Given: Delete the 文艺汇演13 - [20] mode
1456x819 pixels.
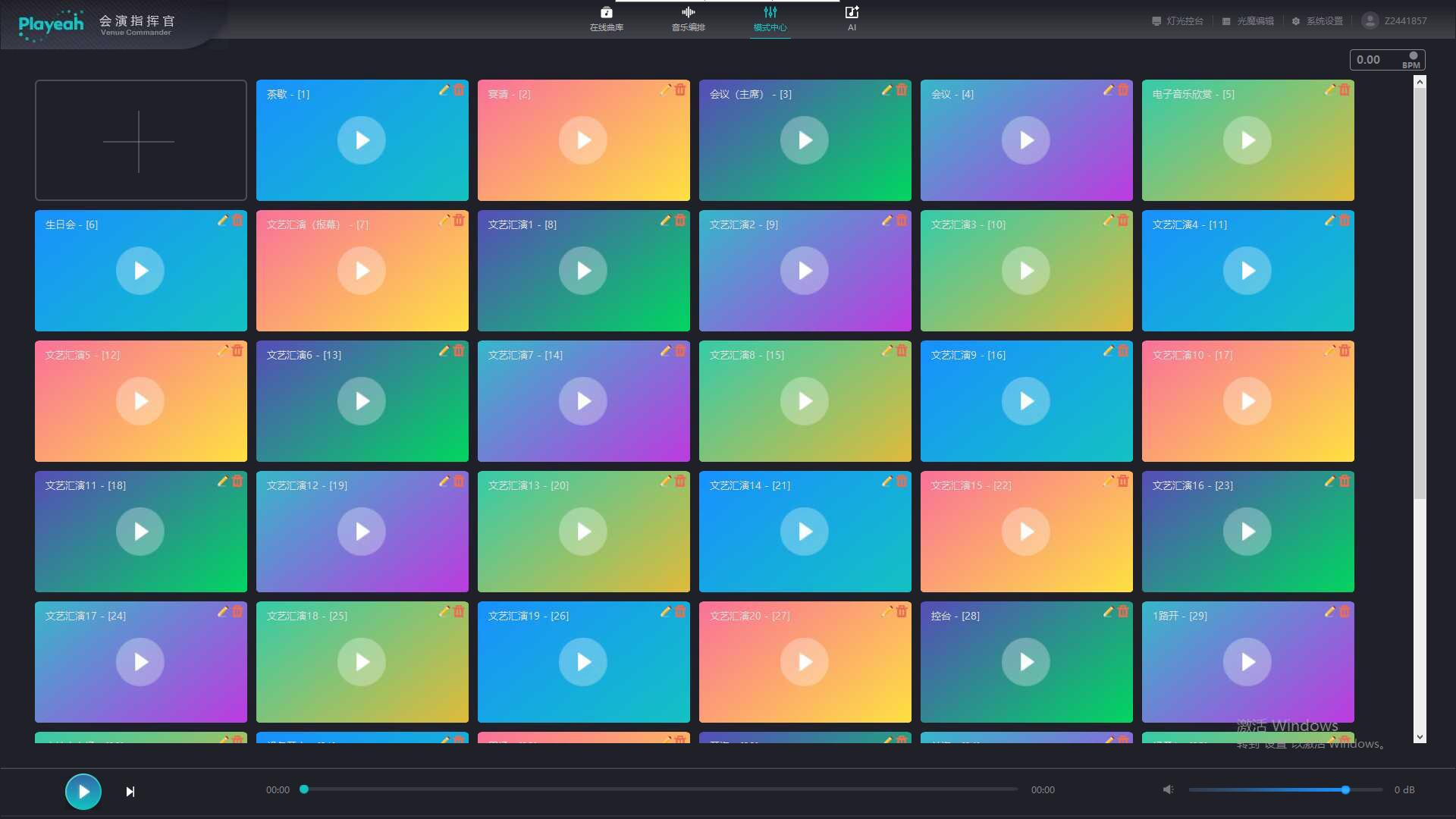Looking at the screenshot, I should pos(680,482).
